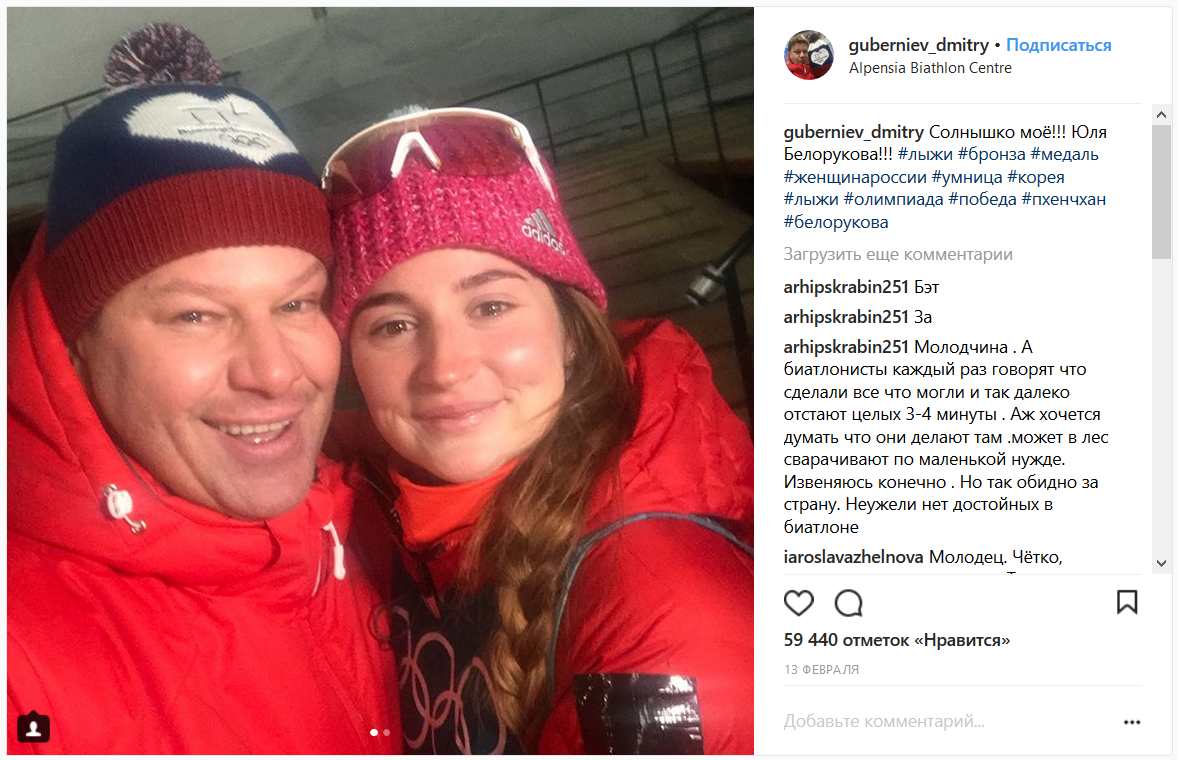
Task: Click the comments scrollbar thumb
Action: click(1161, 192)
